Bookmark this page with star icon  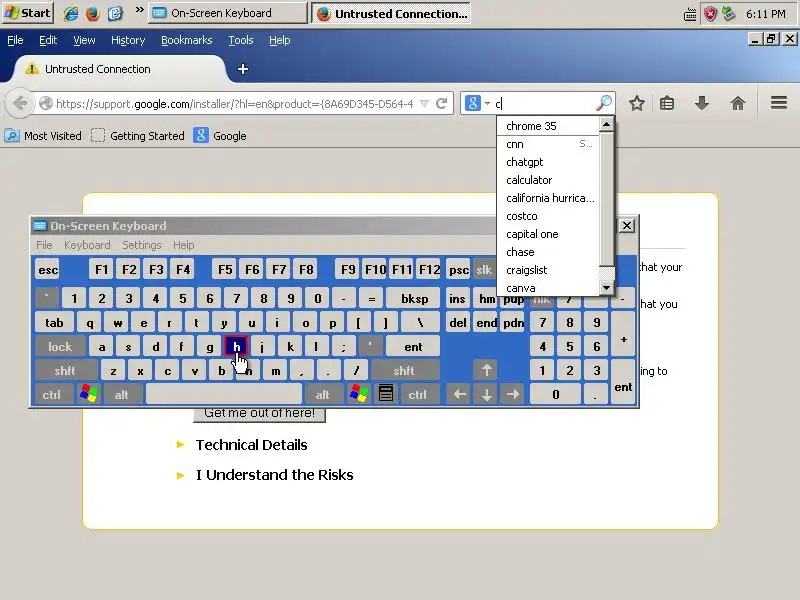click(636, 104)
